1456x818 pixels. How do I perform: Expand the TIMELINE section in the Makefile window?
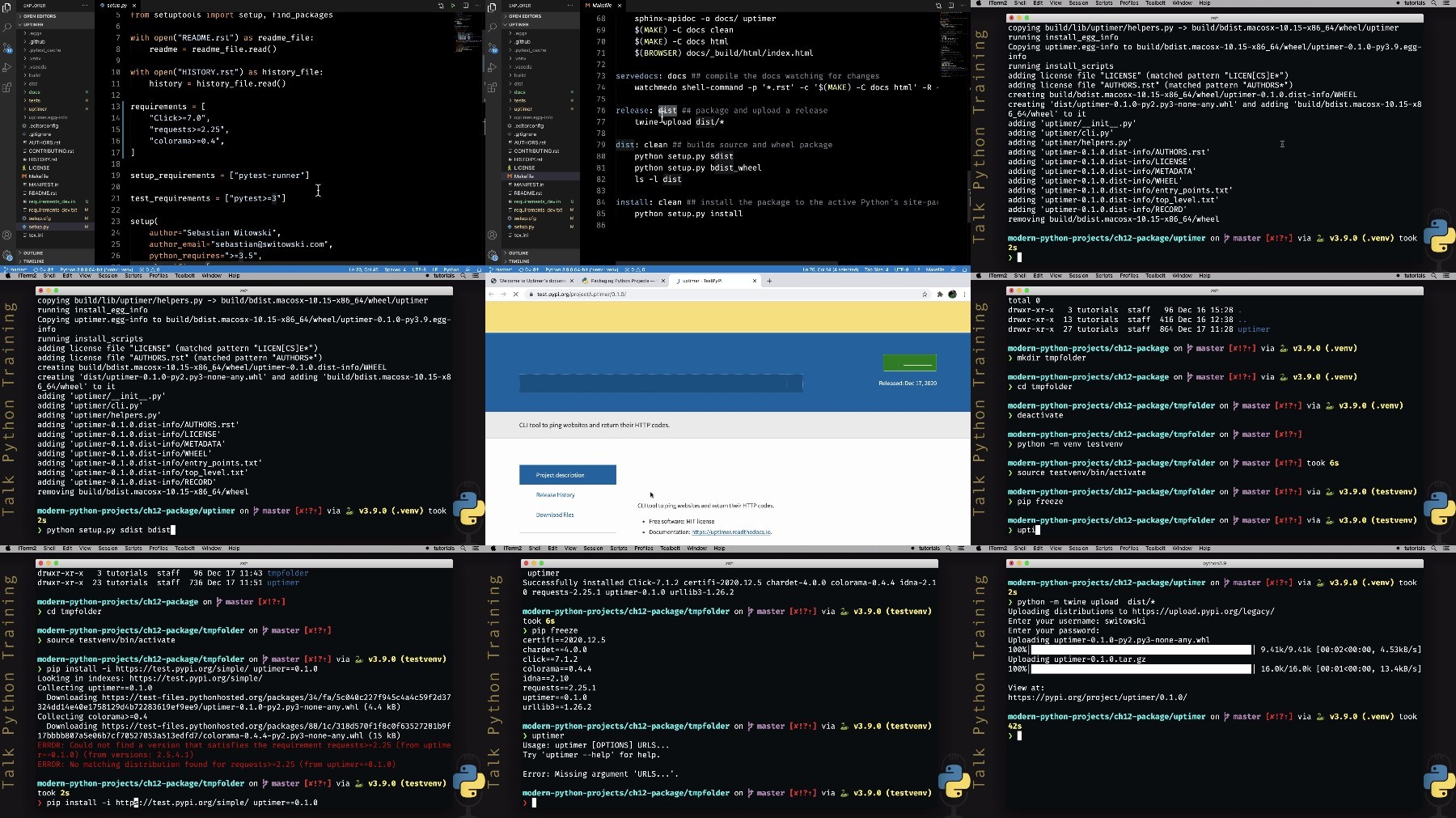(519, 261)
